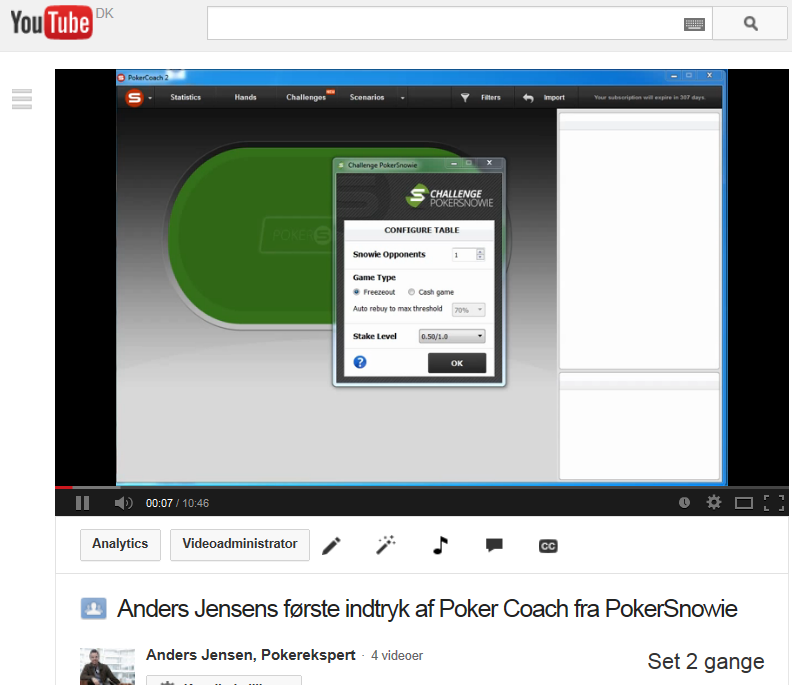
Task: Click the CONFIGURE TABLE heading
Action: [422, 230]
